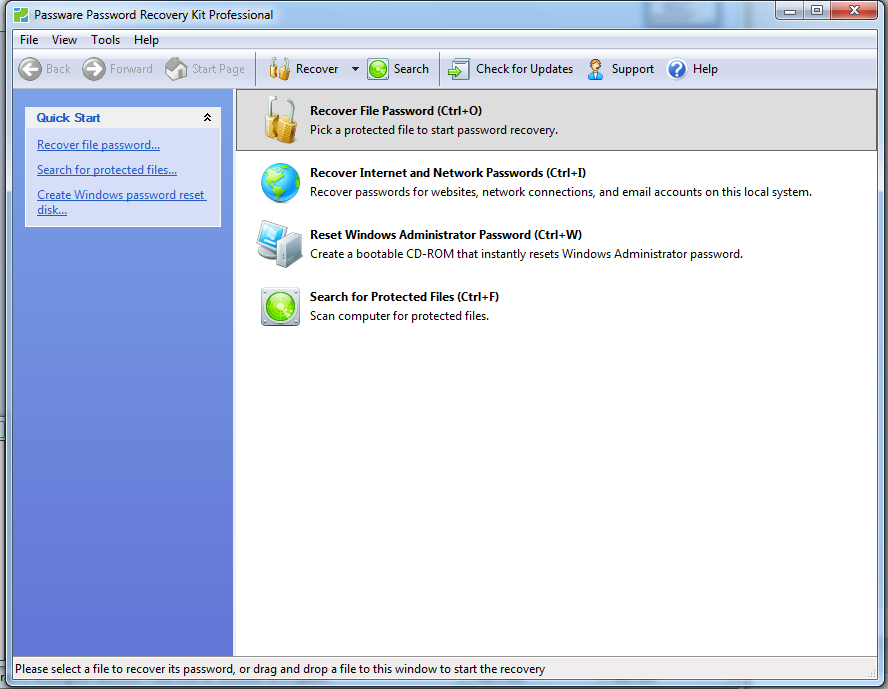Click the Recover file password link
Image resolution: width=888 pixels, height=689 pixels.
pos(99,145)
